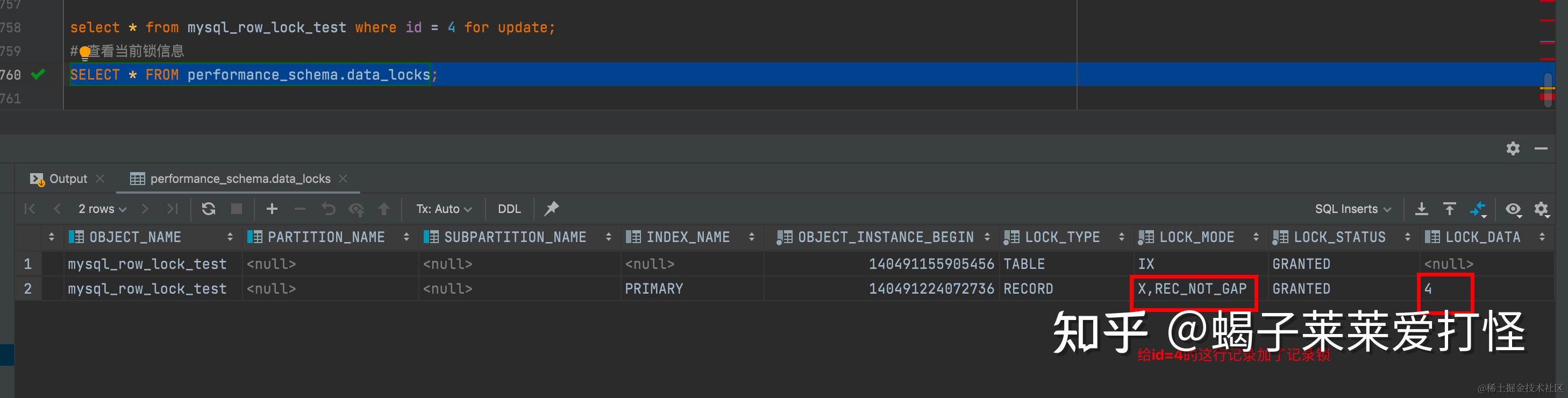Toggle the eye view options icon
Screen dimensions: 1568x398
1513,209
